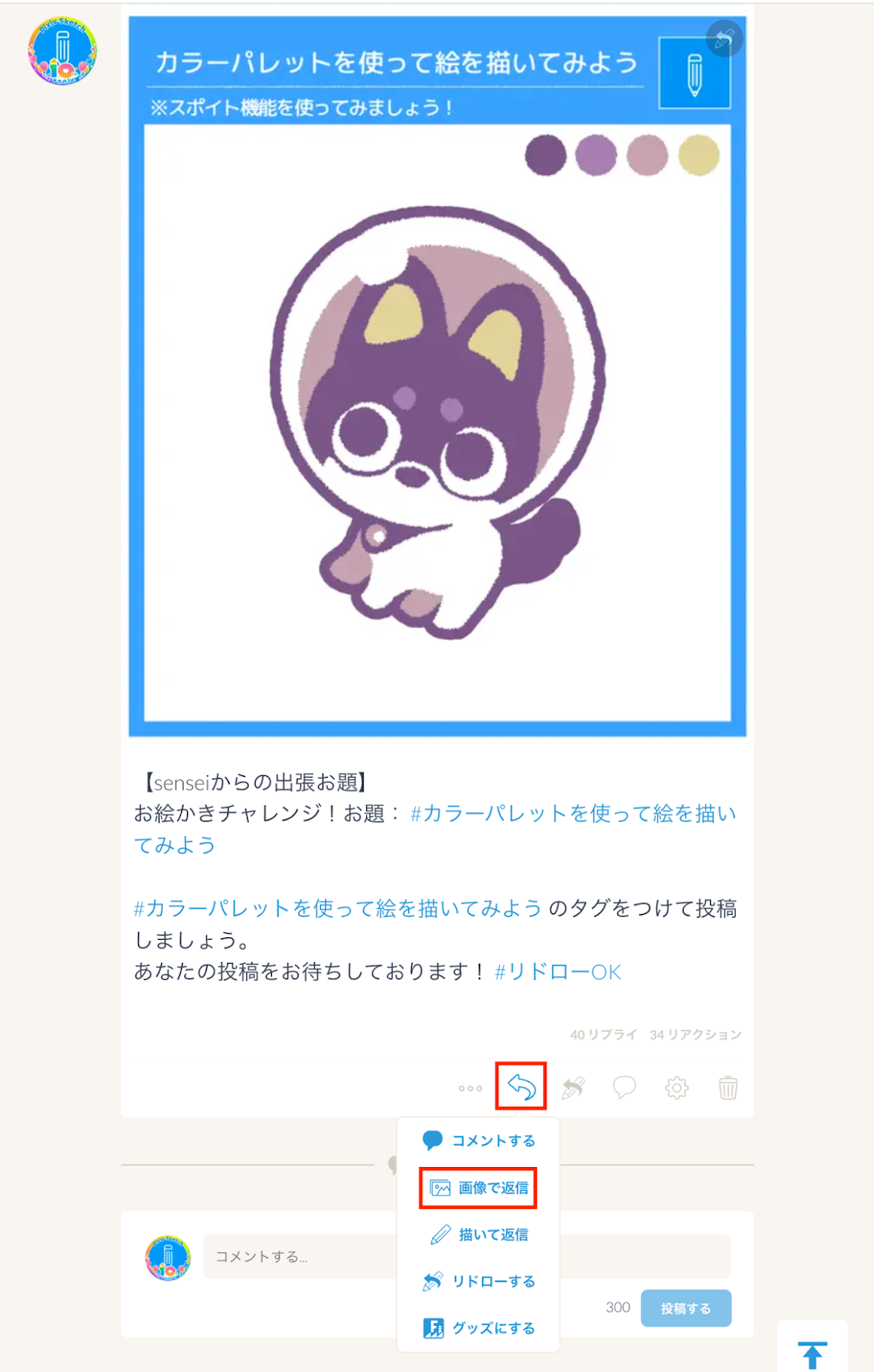Choose 画像で返信 in the reply menu

pyautogui.click(x=479, y=1188)
